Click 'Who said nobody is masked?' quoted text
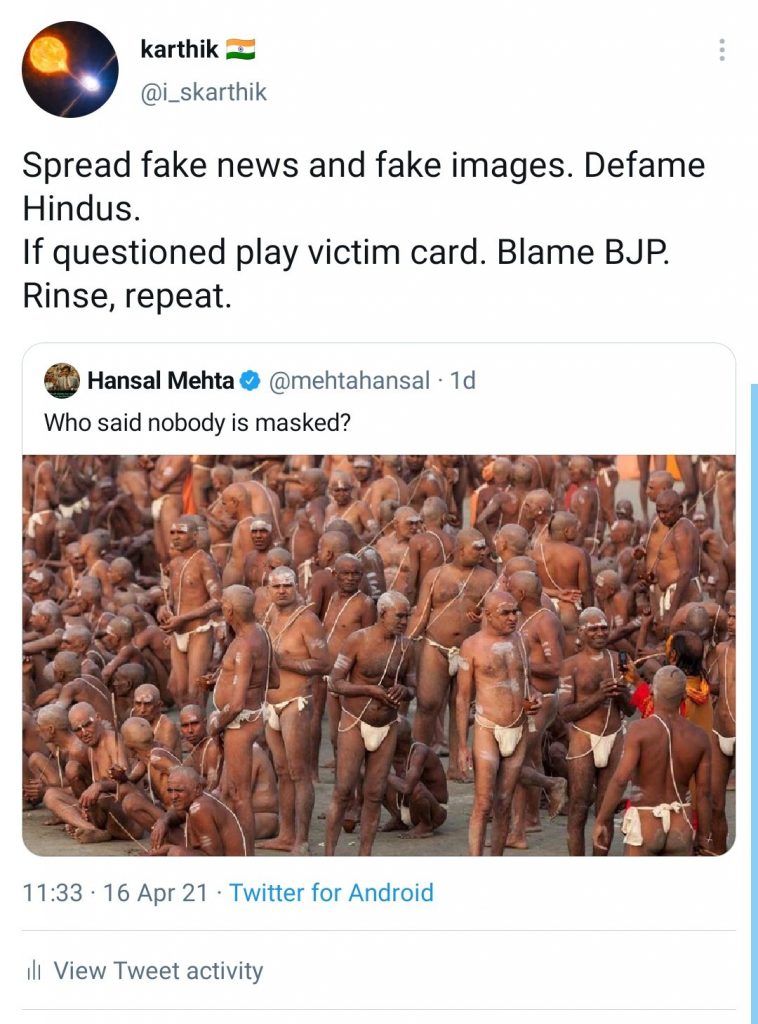The height and width of the screenshot is (1024, 758). click(x=197, y=422)
